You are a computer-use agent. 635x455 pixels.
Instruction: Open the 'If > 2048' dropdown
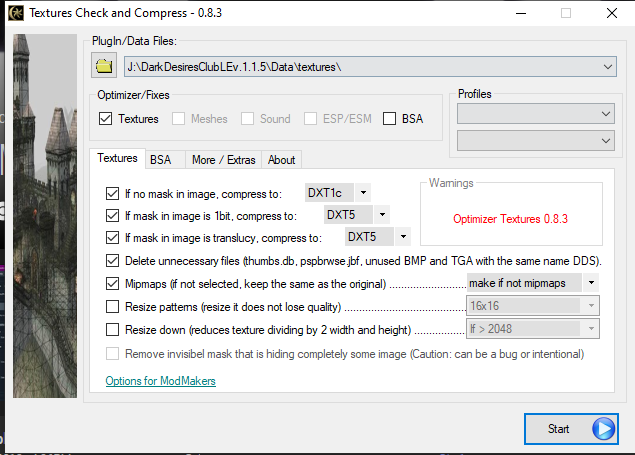tap(591, 329)
